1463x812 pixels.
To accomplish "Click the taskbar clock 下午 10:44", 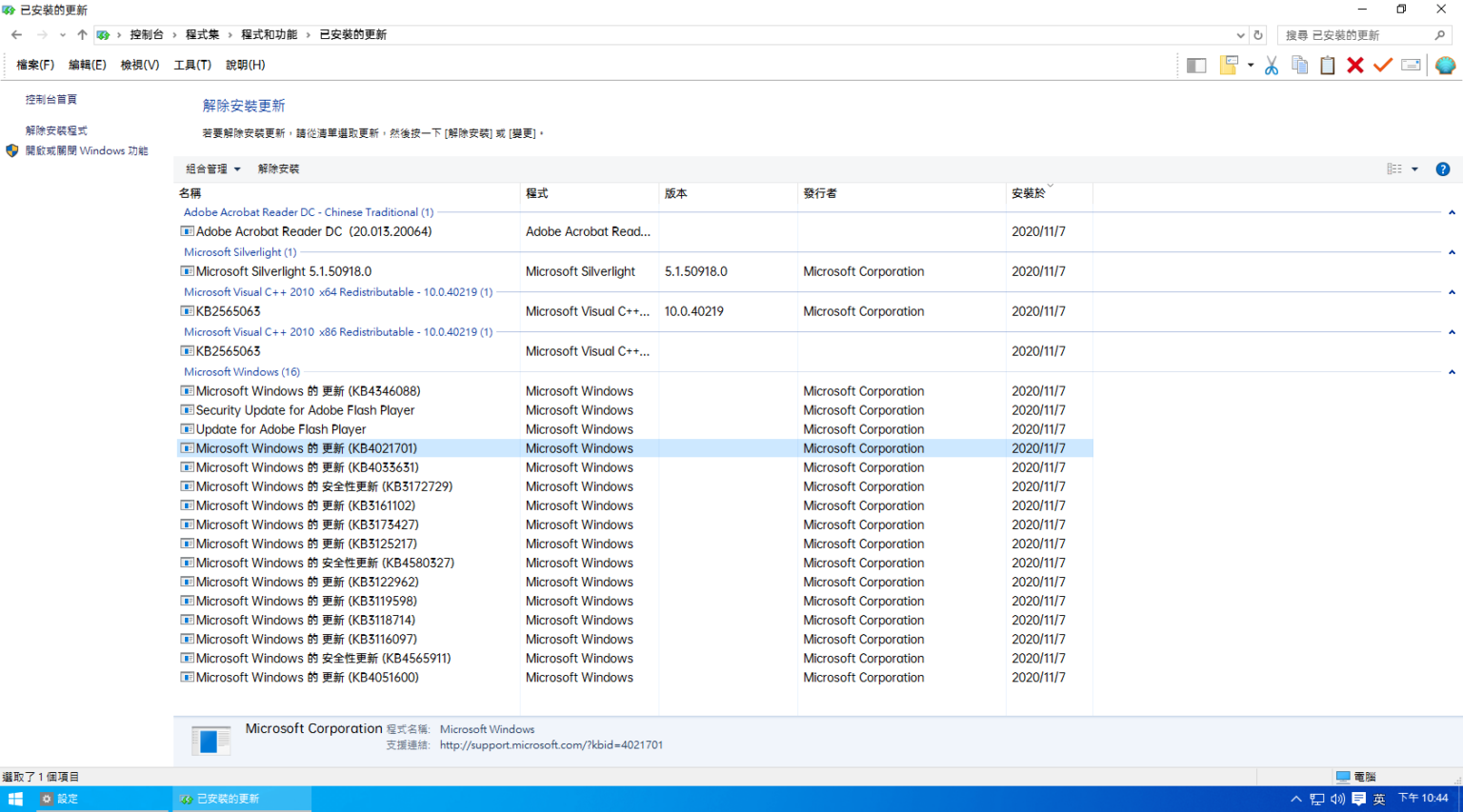I will click(1423, 799).
